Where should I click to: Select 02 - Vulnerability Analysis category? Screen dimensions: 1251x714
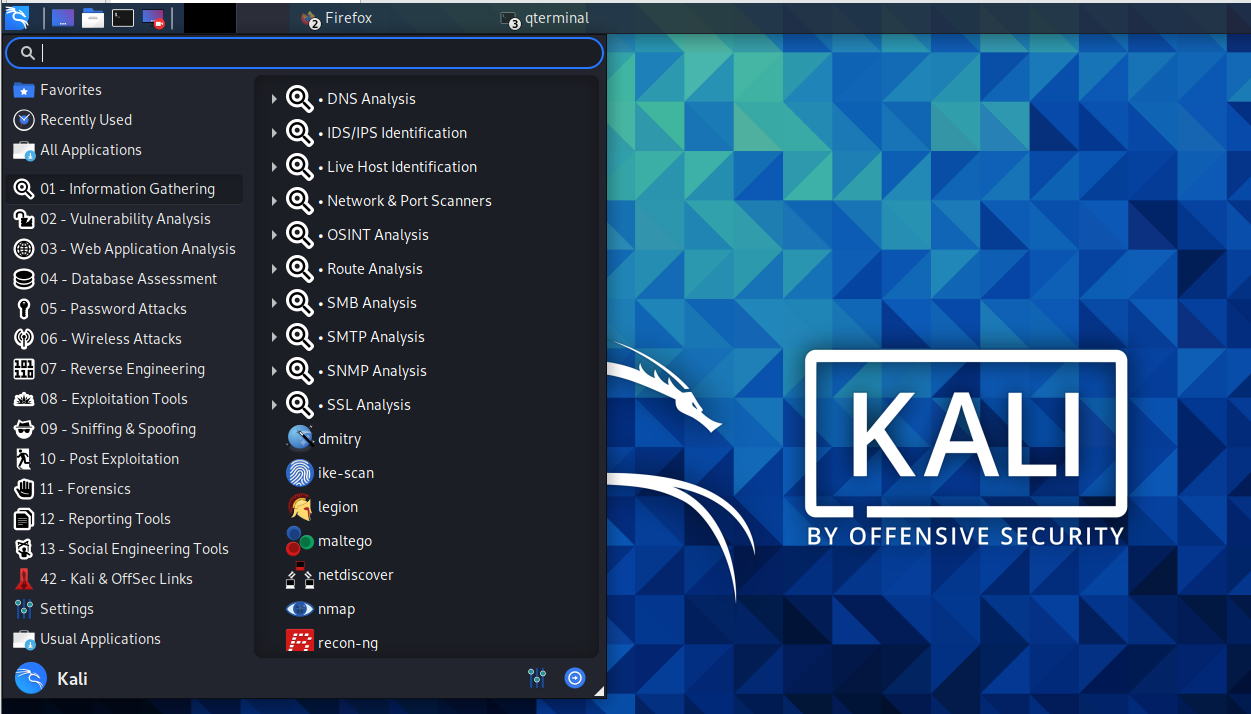(x=124, y=219)
